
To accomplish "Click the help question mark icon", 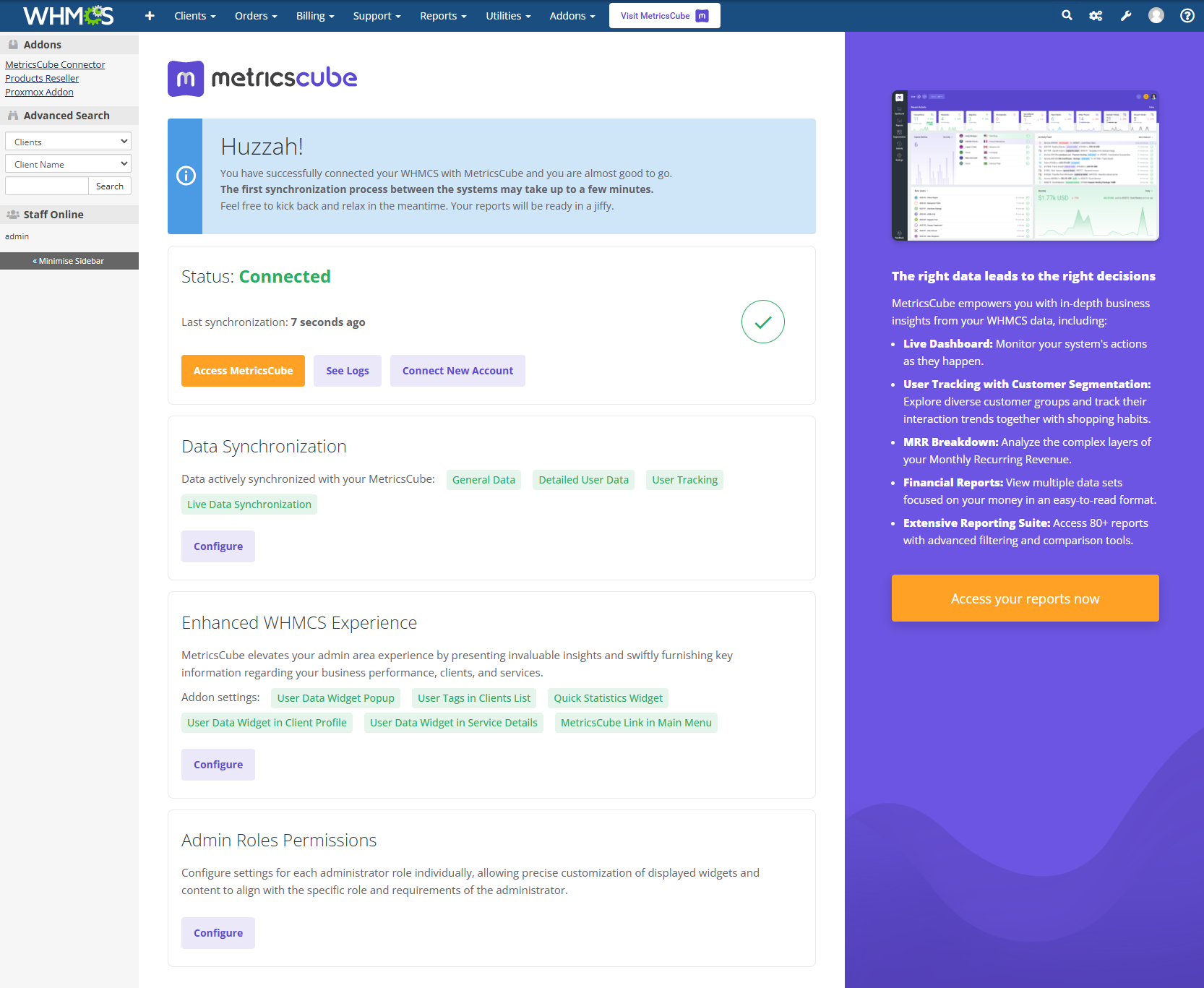I will [1186, 15].
